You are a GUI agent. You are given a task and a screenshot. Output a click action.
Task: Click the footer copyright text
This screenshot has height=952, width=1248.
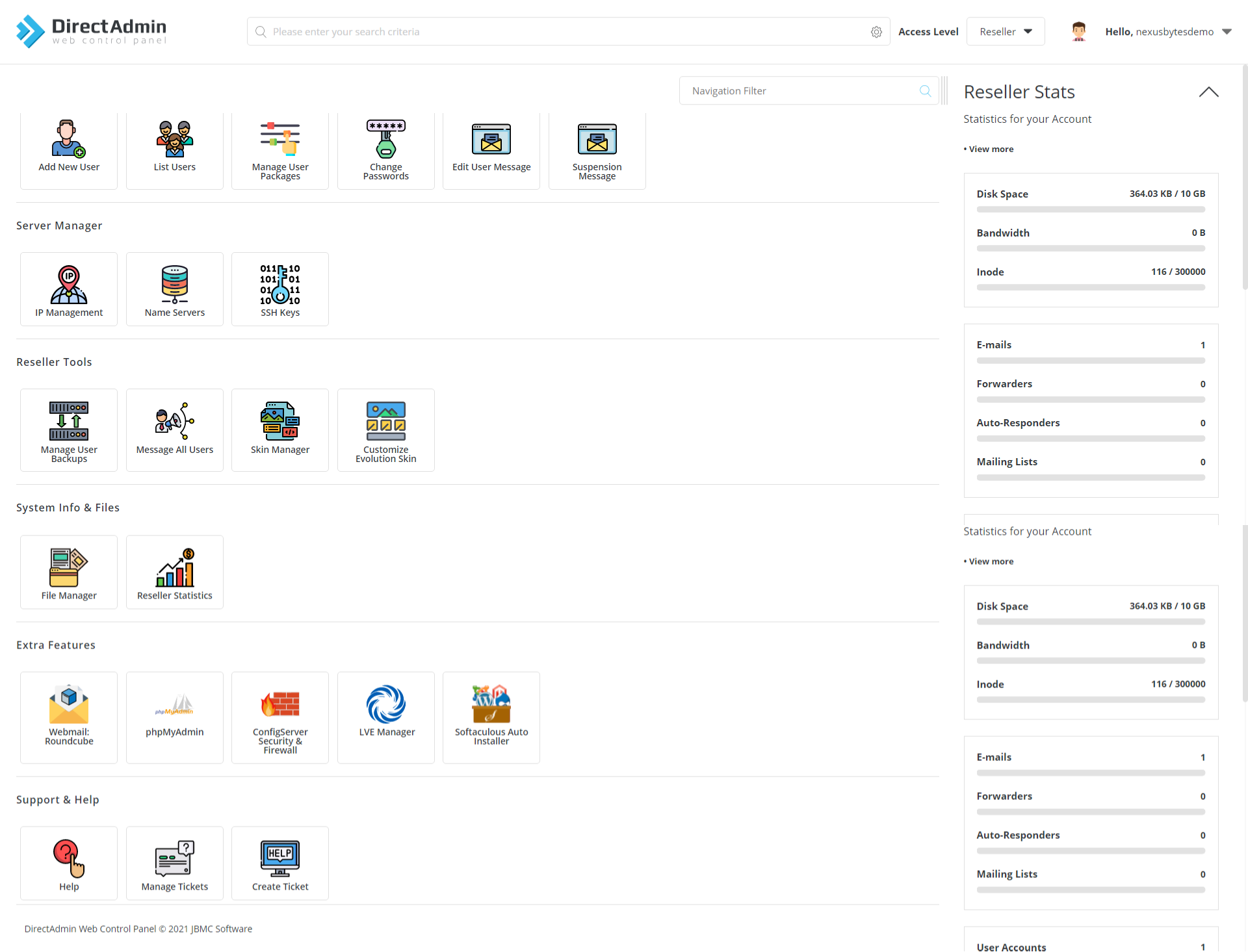[138, 929]
